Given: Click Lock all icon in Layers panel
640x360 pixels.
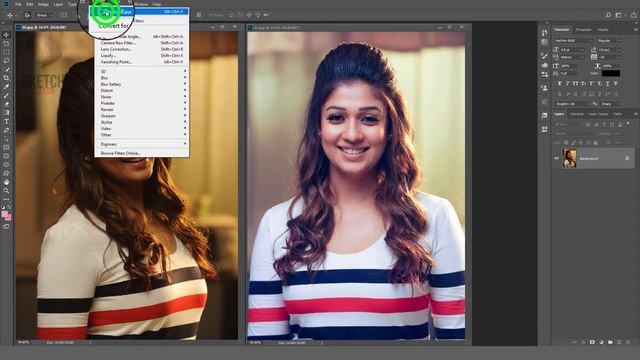Looking at the screenshot, I should tap(596, 142).
